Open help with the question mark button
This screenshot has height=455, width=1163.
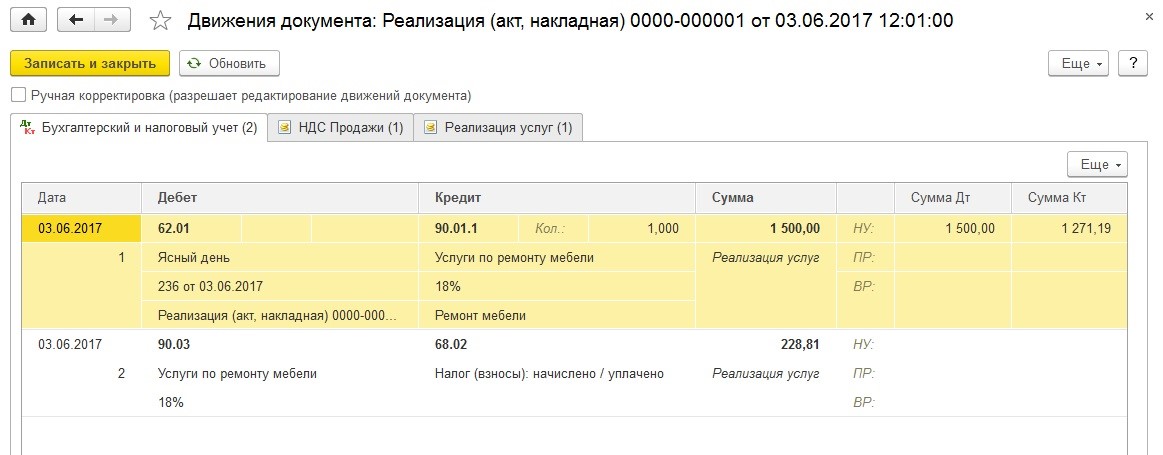tap(1133, 63)
